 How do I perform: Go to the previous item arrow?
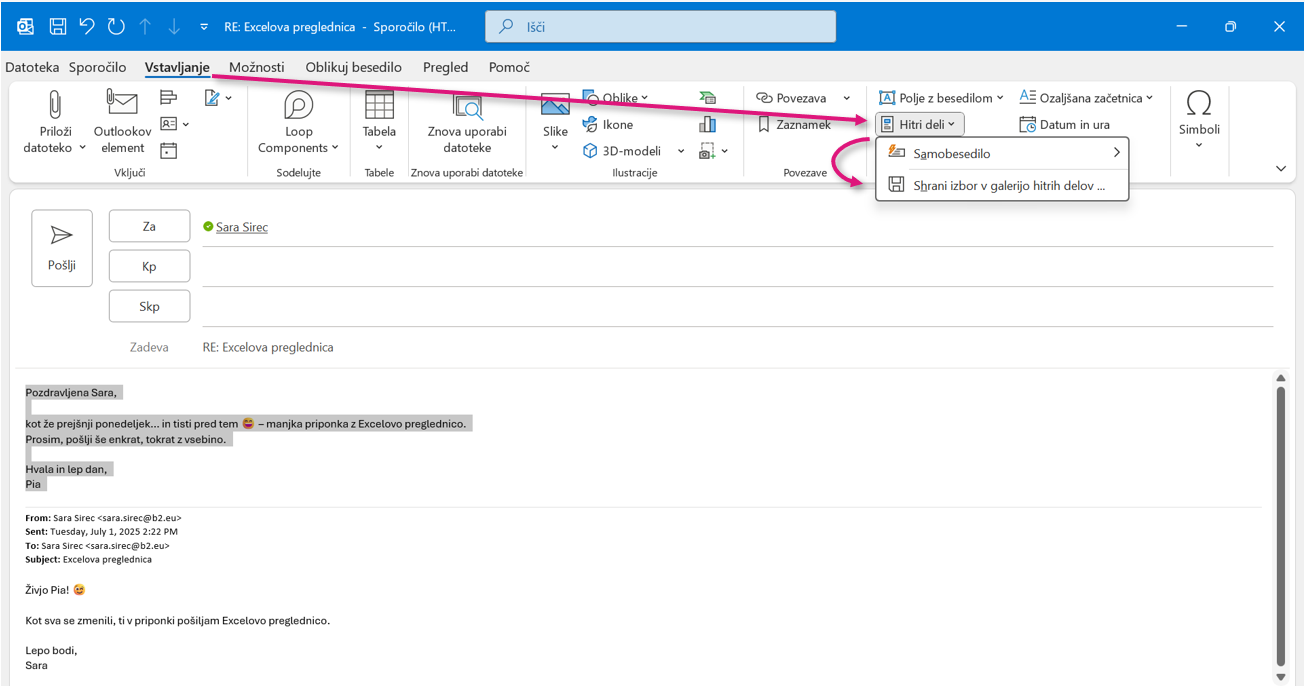(x=145, y=27)
